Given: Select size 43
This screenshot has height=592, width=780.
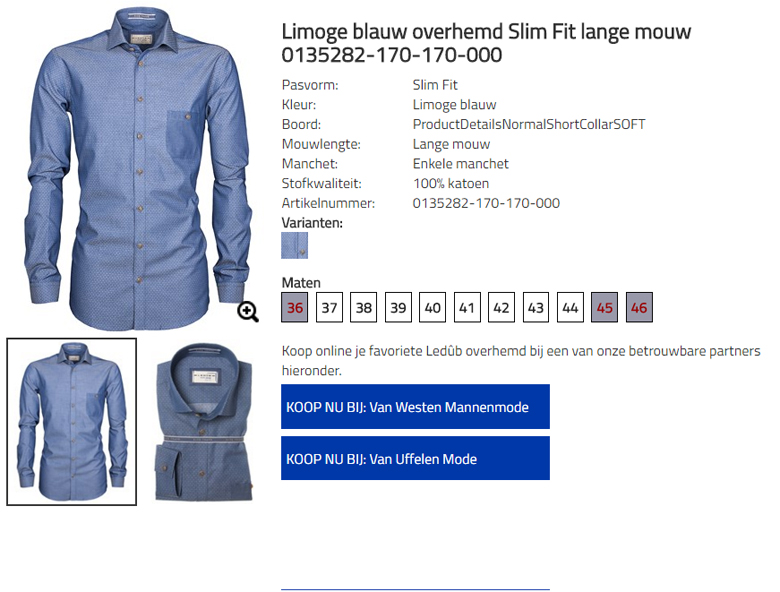Looking at the screenshot, I should [x=536, y=307].
